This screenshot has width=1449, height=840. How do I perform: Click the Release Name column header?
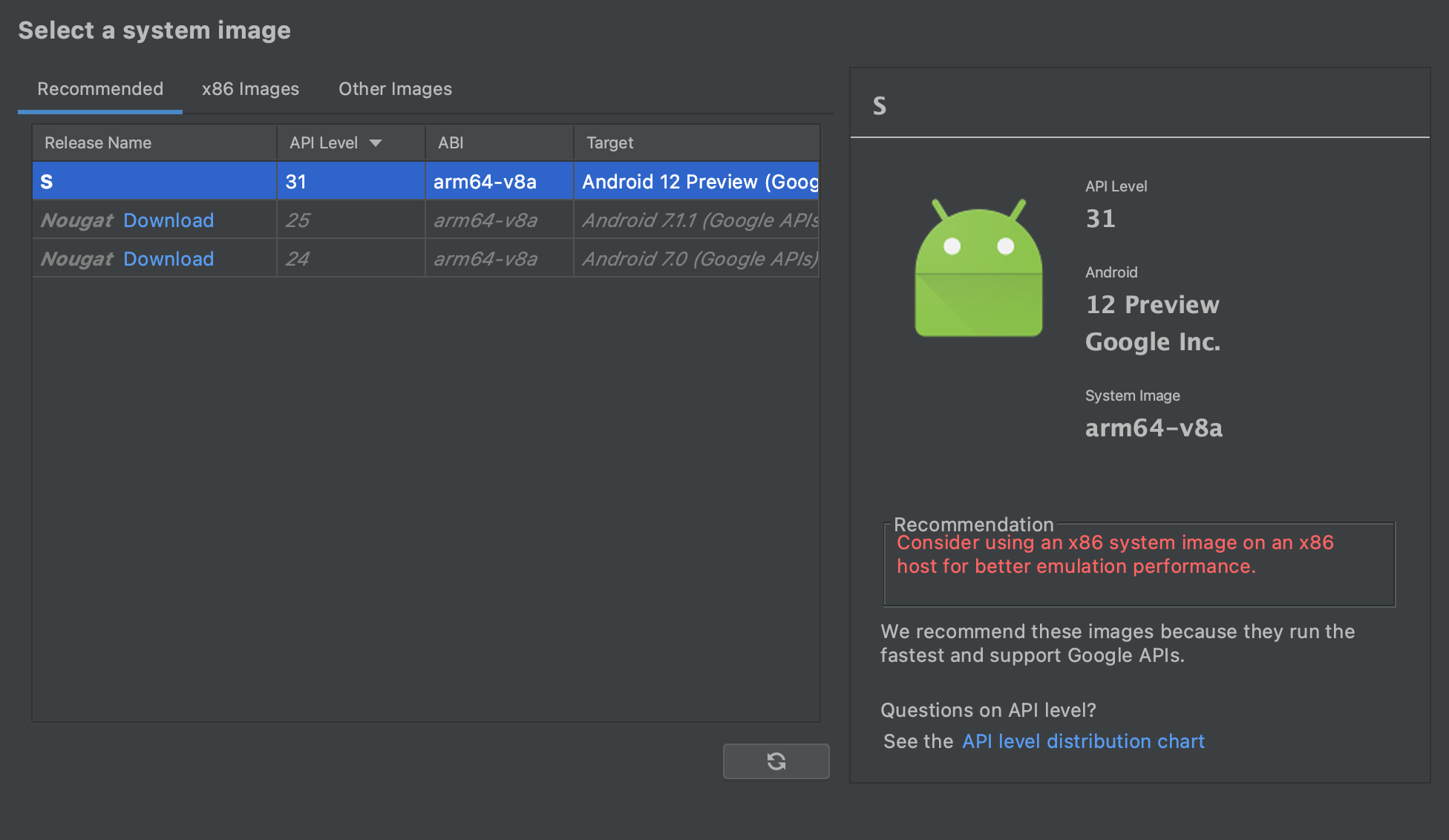154,142
